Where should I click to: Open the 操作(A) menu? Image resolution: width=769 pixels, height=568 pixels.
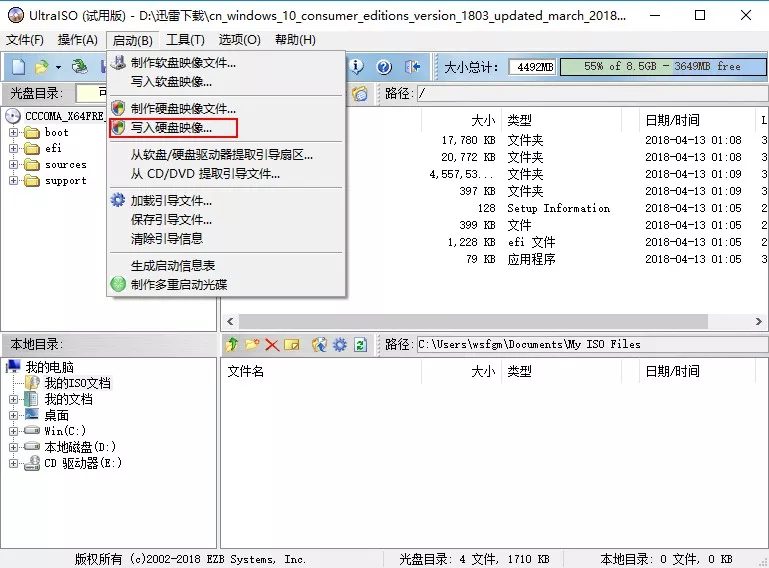click(77, 40)
